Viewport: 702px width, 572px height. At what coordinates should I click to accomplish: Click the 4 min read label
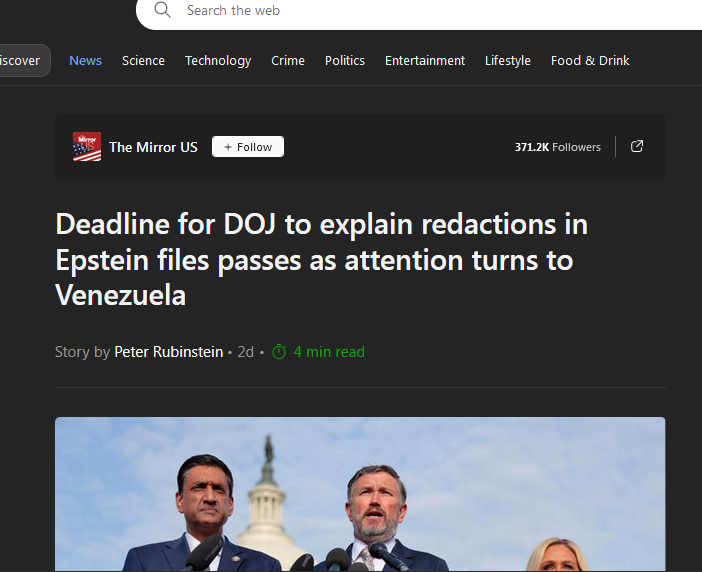pyautogui.click(x=329, y=352)
